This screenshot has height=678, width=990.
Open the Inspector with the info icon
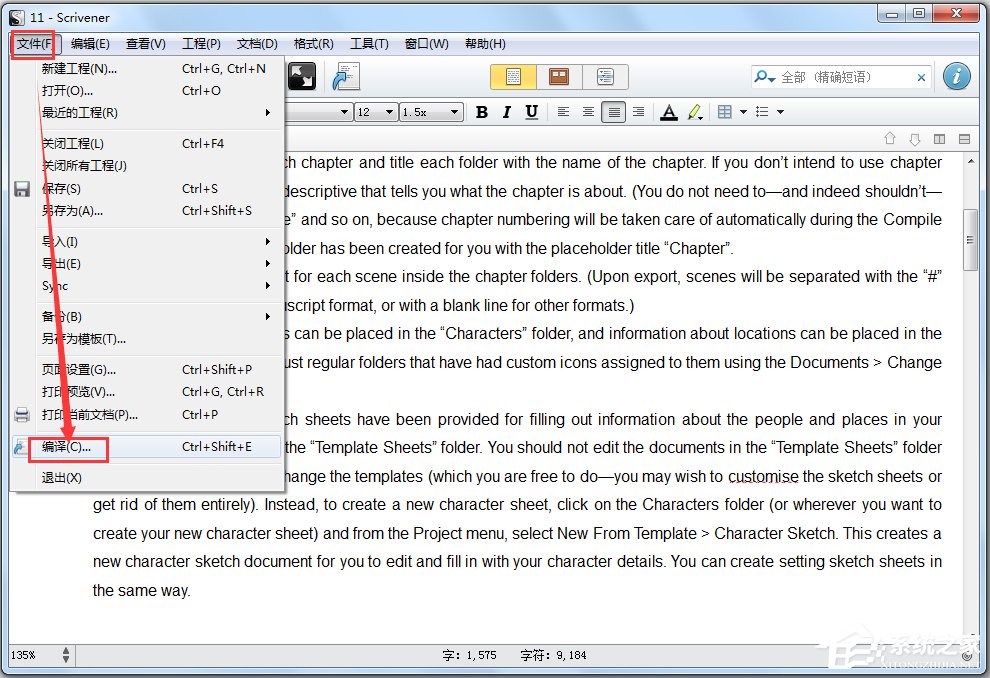[x=957, y=76]
